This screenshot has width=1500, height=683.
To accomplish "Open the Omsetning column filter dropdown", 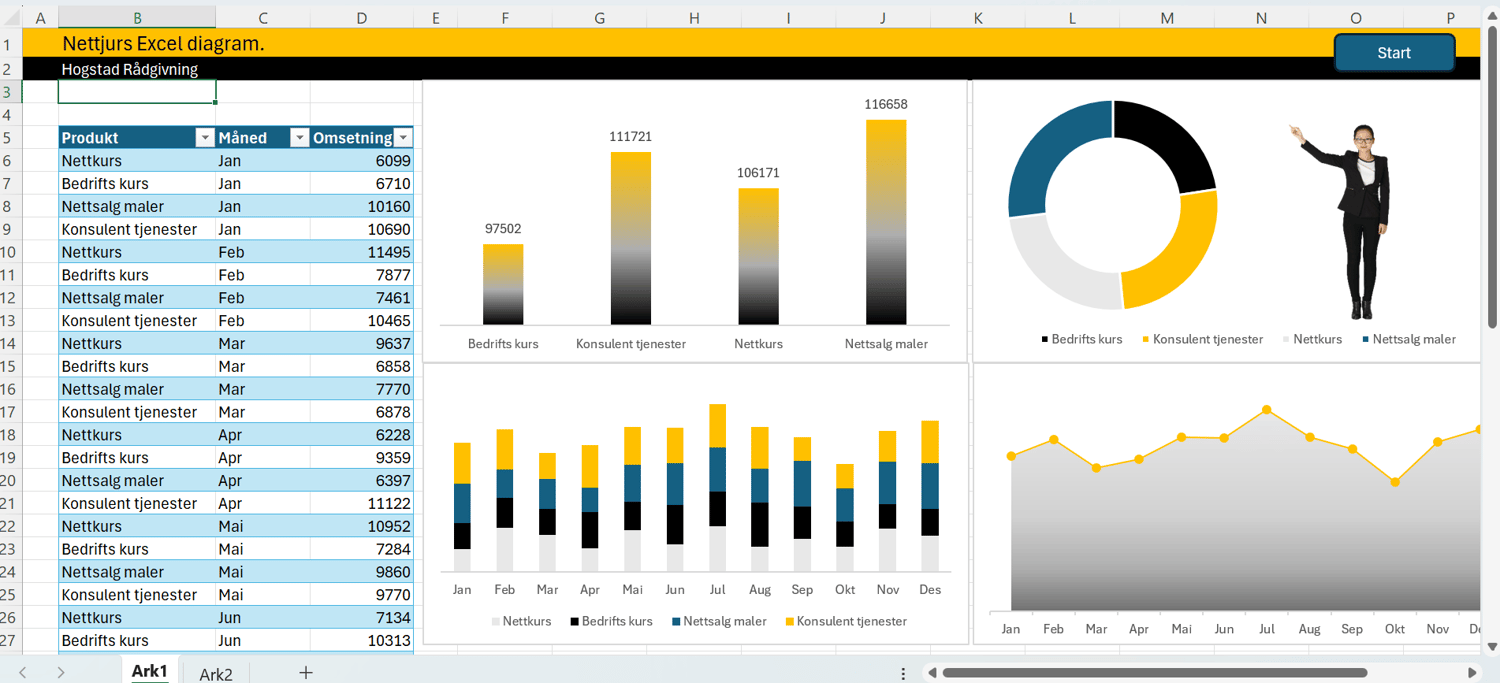I will pyautogui.click(x=403, y=137).
